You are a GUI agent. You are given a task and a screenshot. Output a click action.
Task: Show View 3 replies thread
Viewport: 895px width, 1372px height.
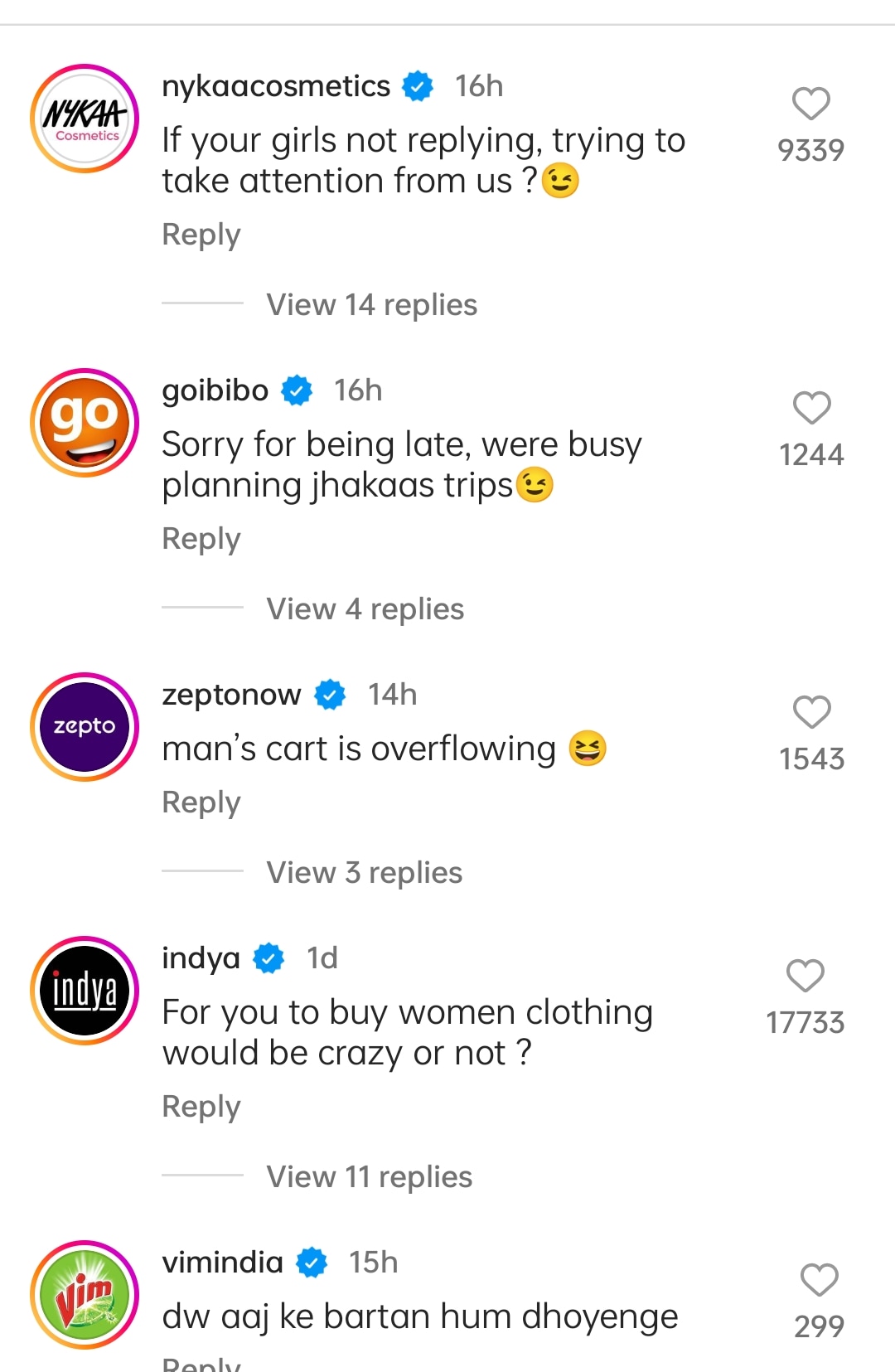coord(364,873)
